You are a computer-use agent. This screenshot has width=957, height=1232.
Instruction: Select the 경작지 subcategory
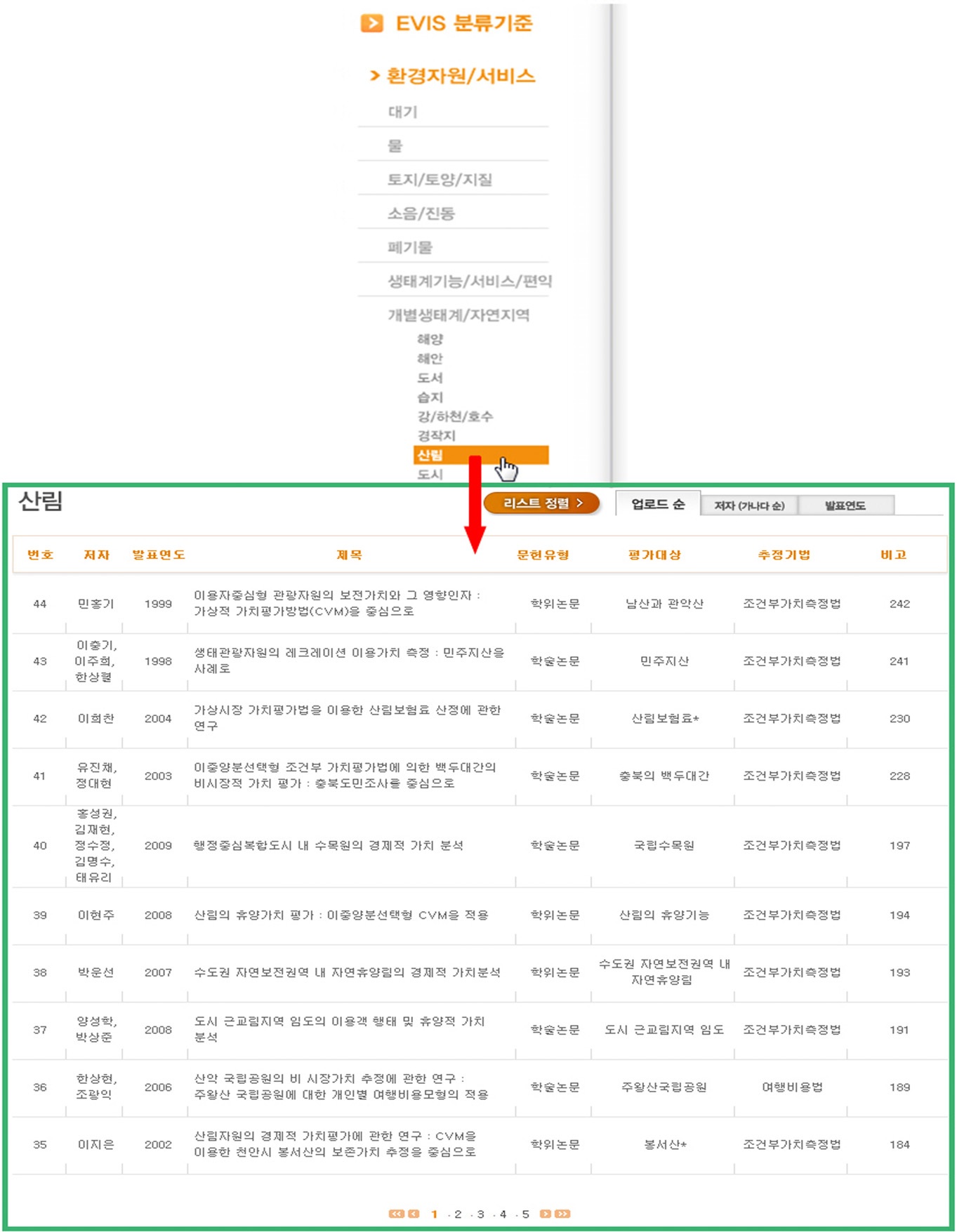coord(437,436)
